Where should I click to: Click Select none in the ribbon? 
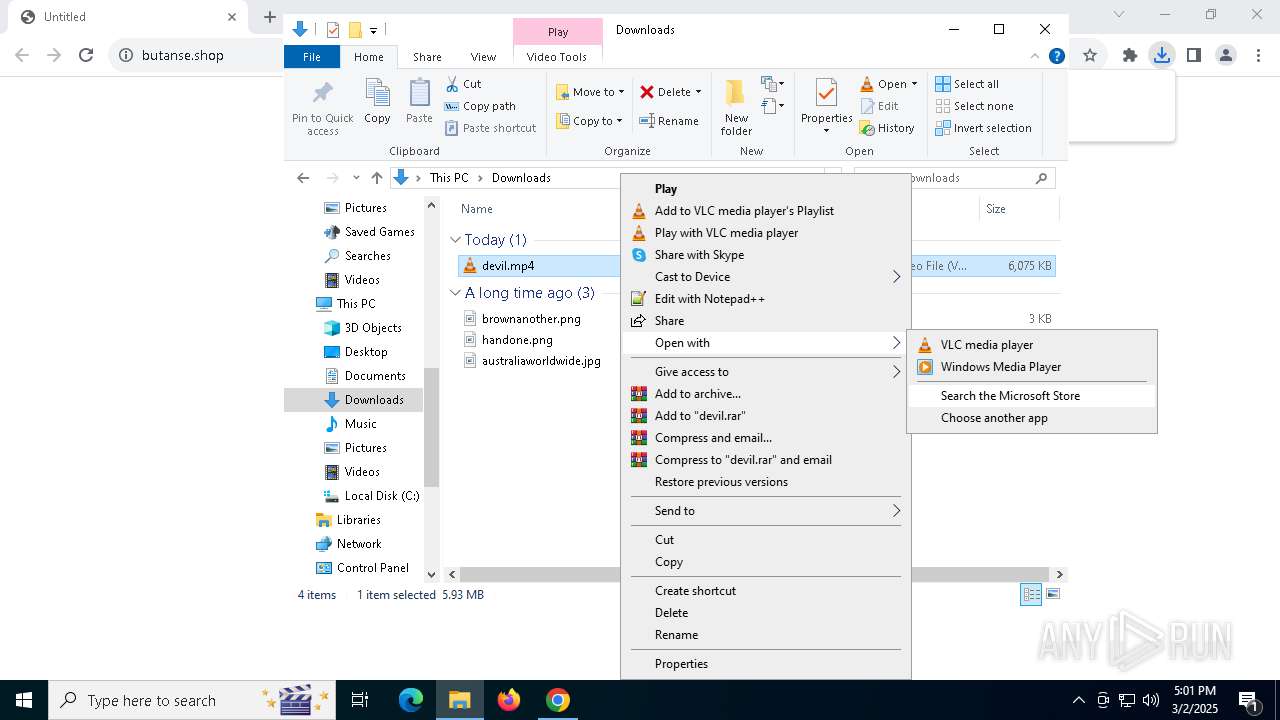tap(974, 106)
